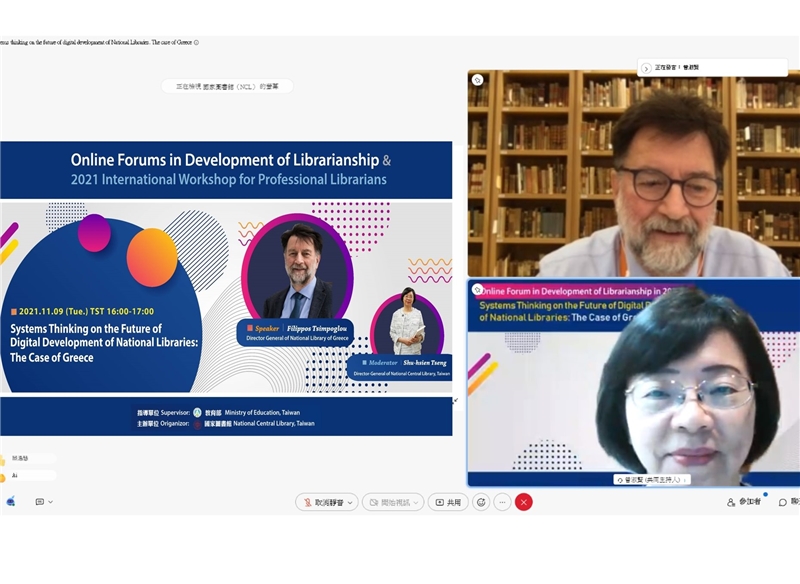
Task: Click the 曾淑賢 (共同主持人) name label
Action: point(652,480)
